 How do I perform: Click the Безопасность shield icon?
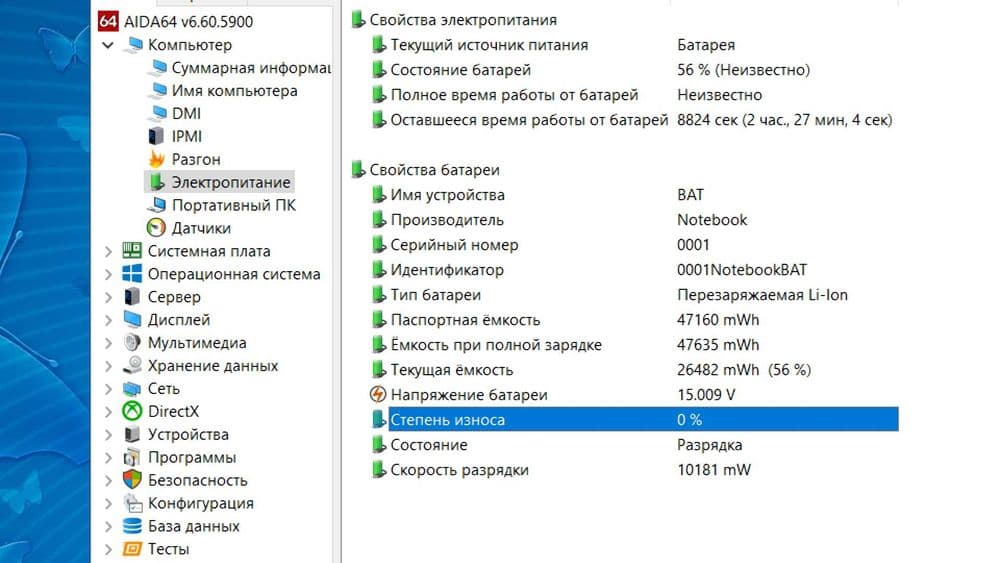coord(132,479)
